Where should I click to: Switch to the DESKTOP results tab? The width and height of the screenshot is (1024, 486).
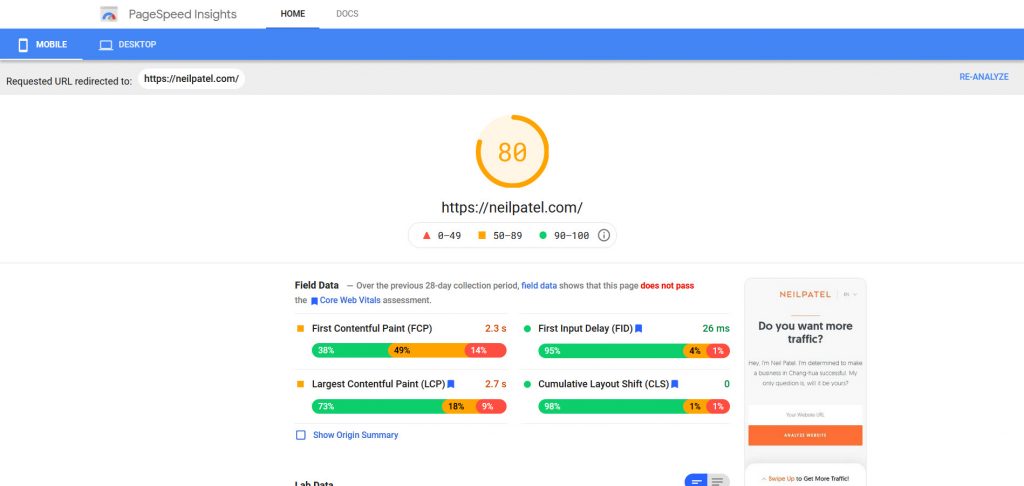tap(127, 44)
